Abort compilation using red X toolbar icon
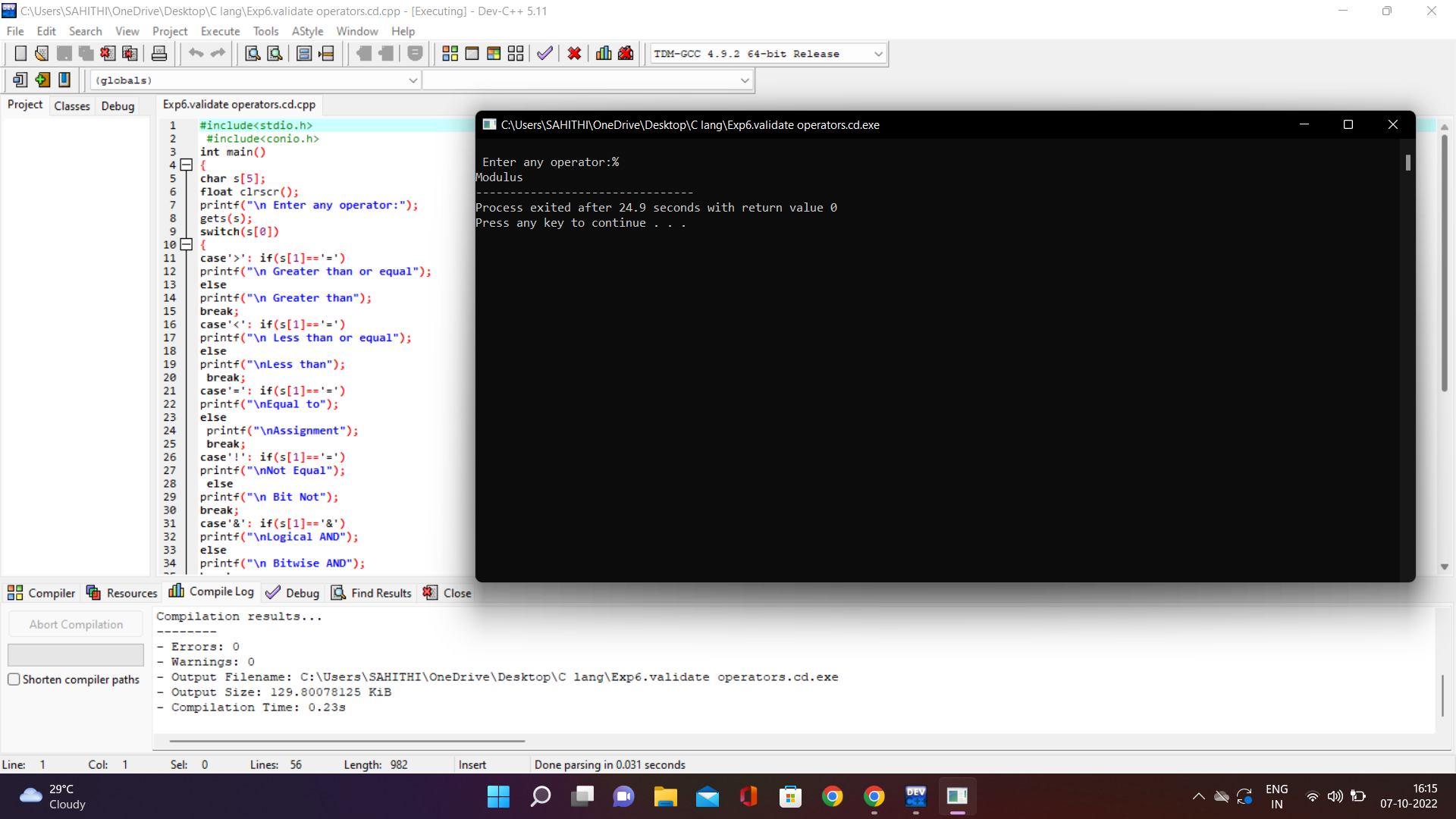Viewport: 1456px width, 819px height. coord(574,53)
